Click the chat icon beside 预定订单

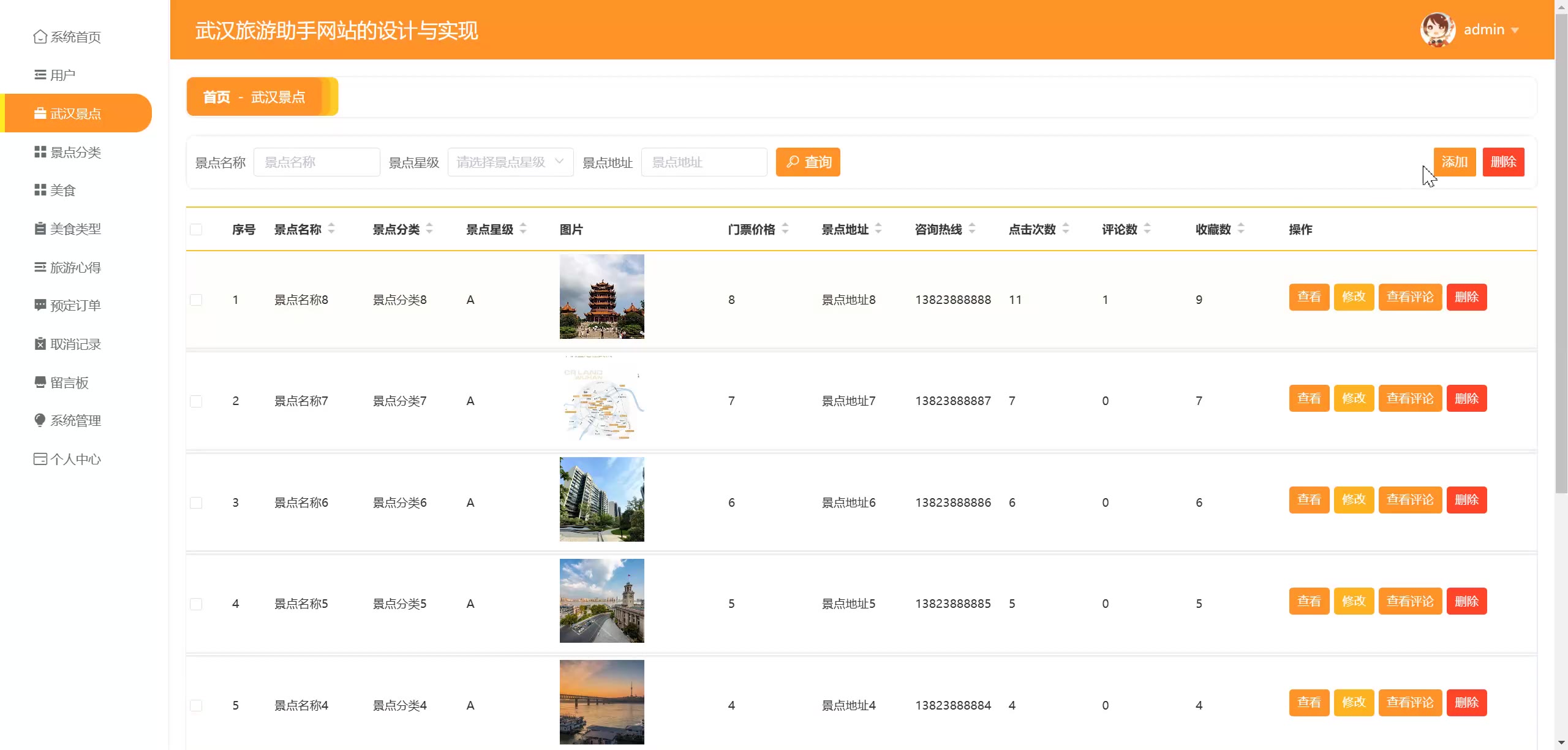pyautogui.click(x=40, y=305)
